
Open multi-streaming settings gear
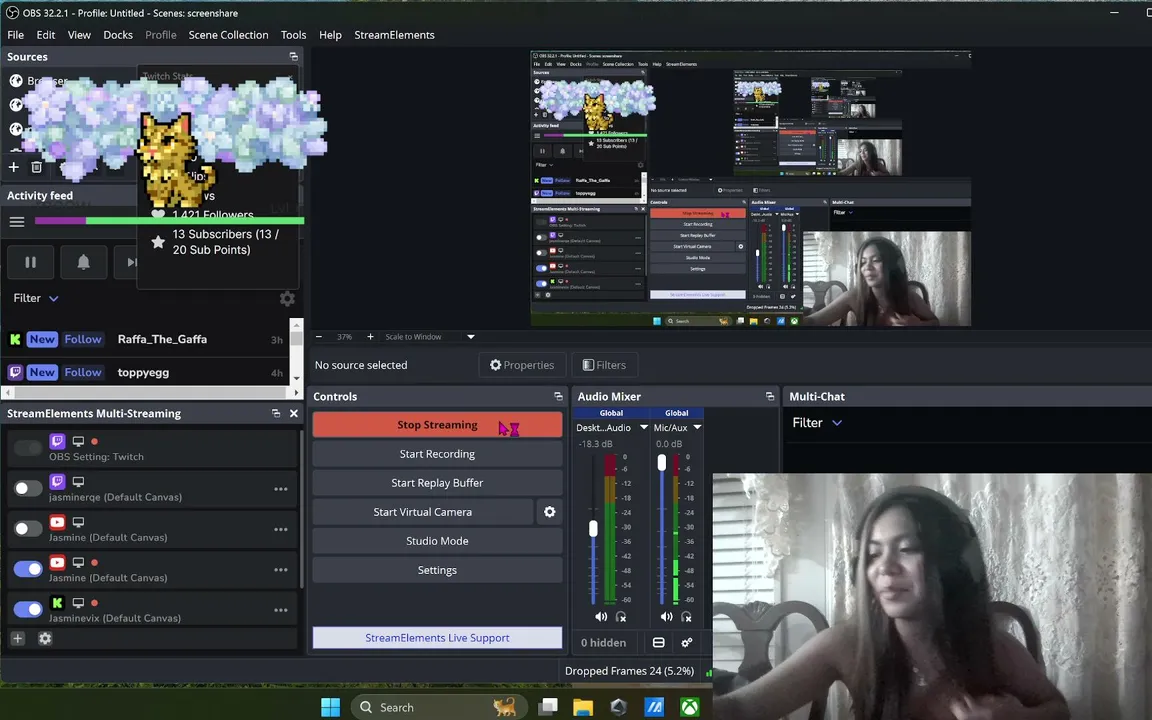[45, 638]
